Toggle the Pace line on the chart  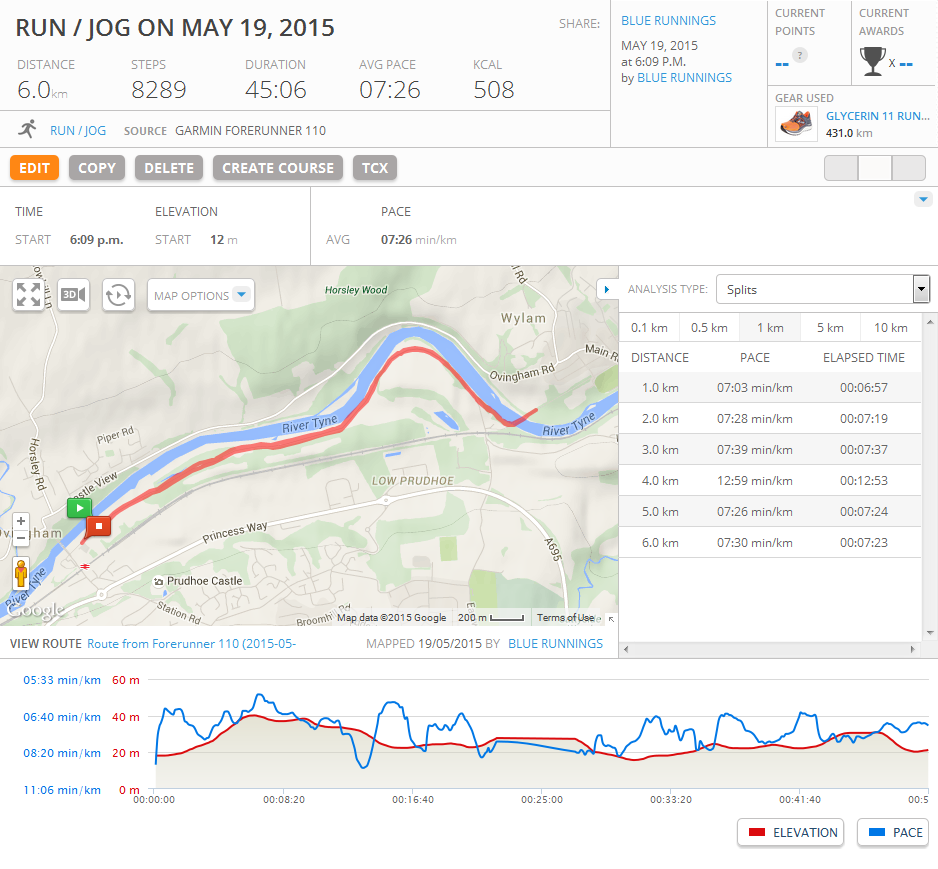click(x=892, y=832)
